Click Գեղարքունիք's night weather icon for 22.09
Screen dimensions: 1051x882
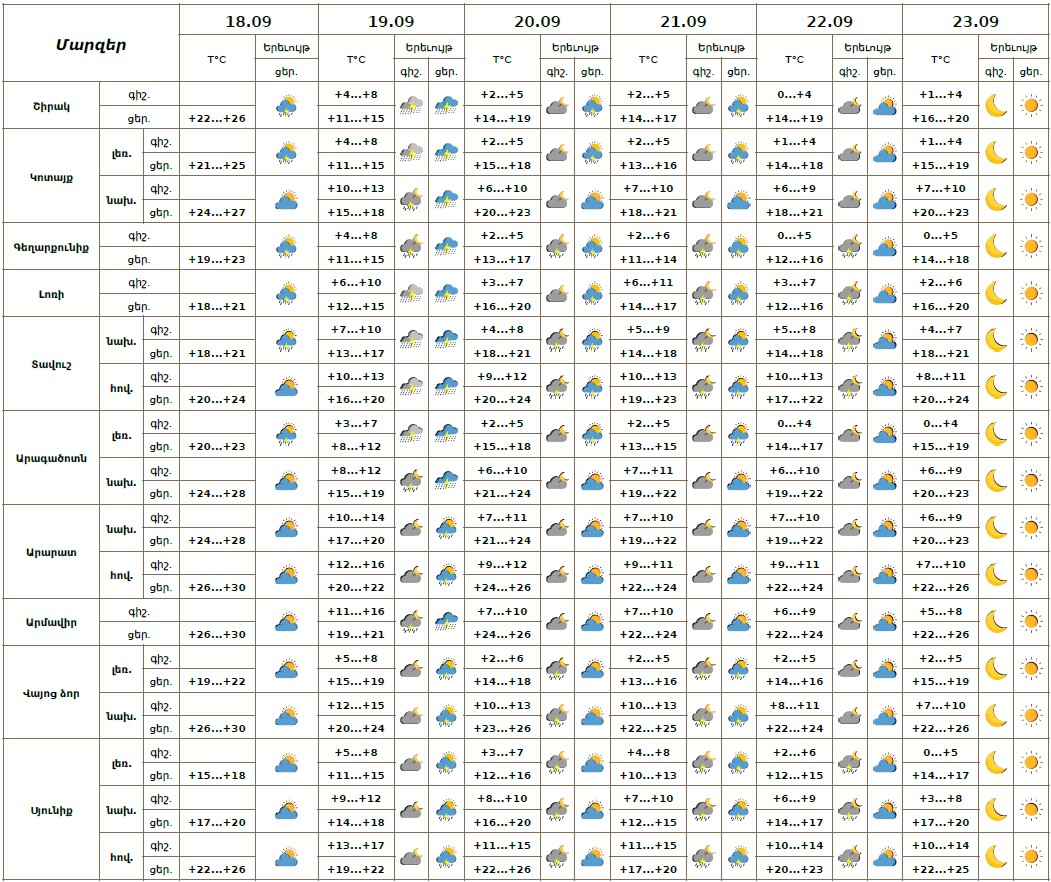849,246
